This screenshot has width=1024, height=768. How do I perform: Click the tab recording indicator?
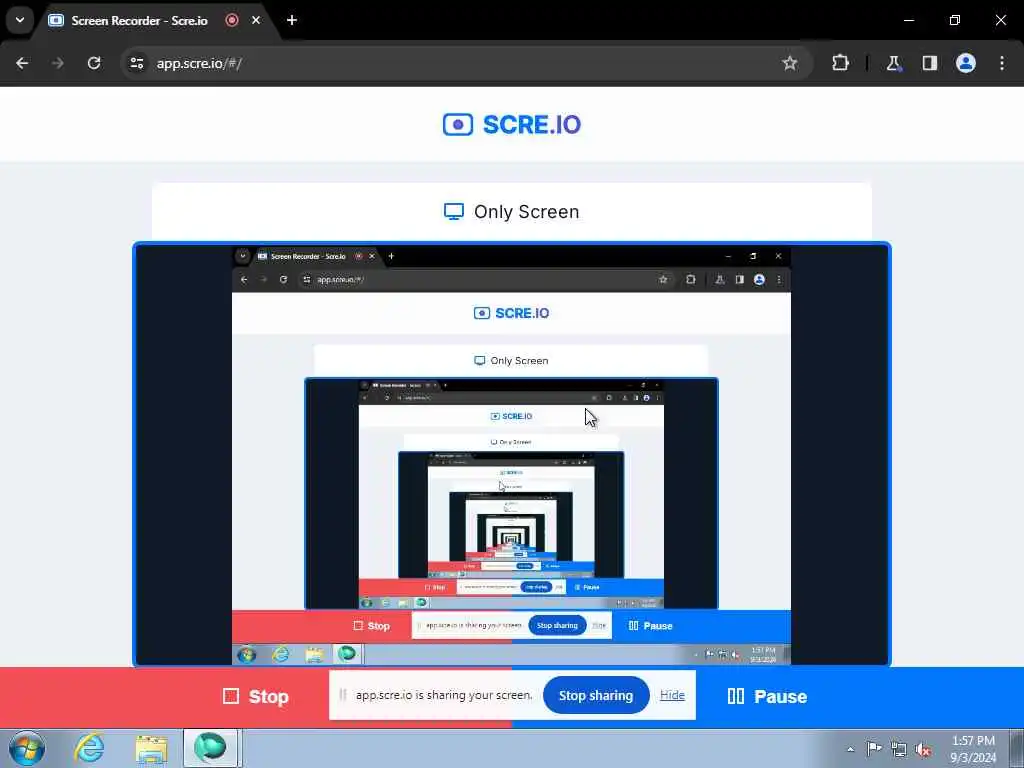(232, 20)
